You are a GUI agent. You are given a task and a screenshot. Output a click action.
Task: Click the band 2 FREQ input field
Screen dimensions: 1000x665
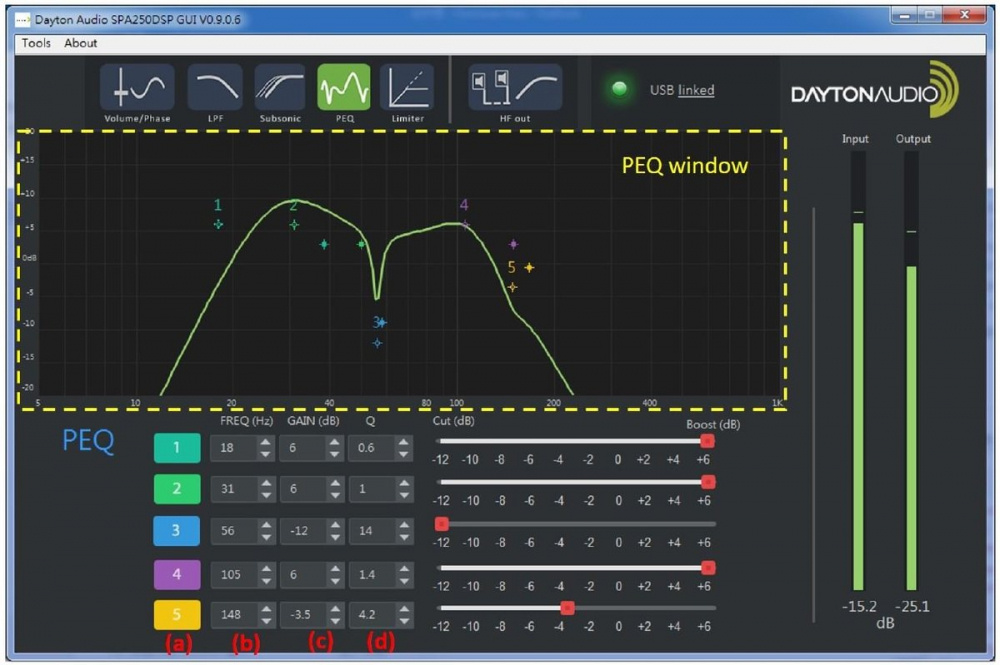[233, 490]
